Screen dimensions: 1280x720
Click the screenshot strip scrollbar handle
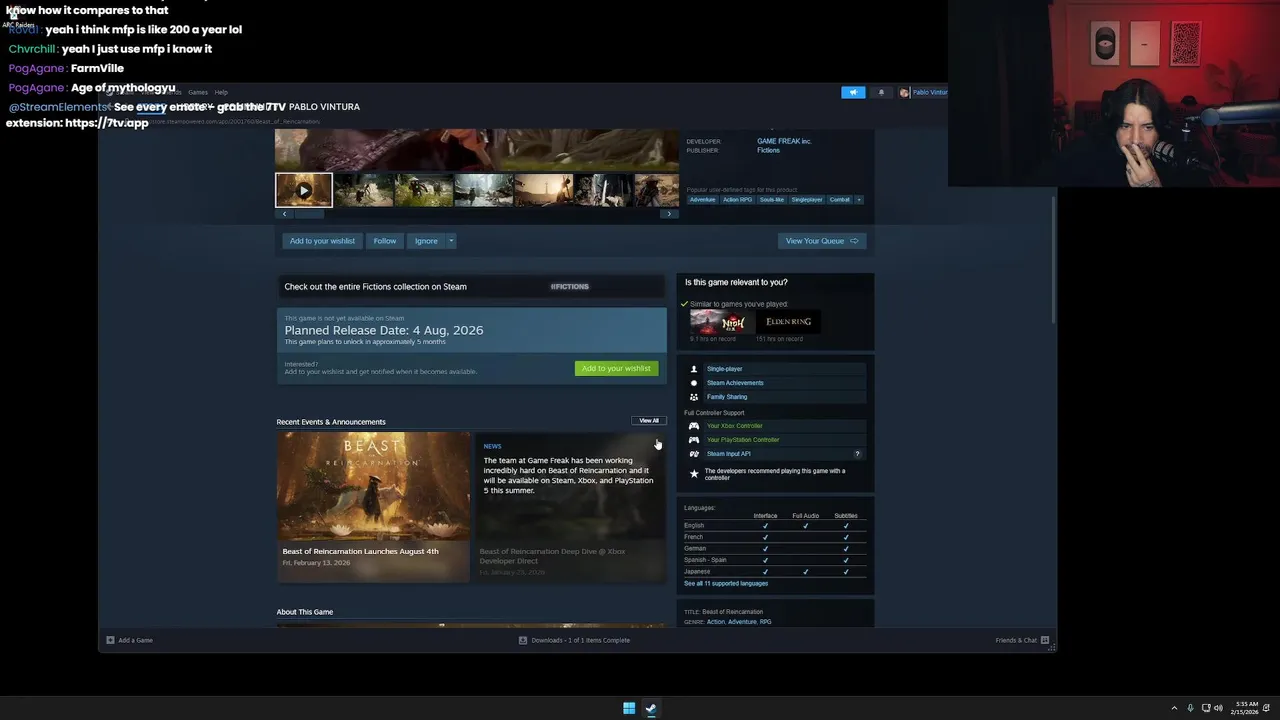[x=309, y=214]
